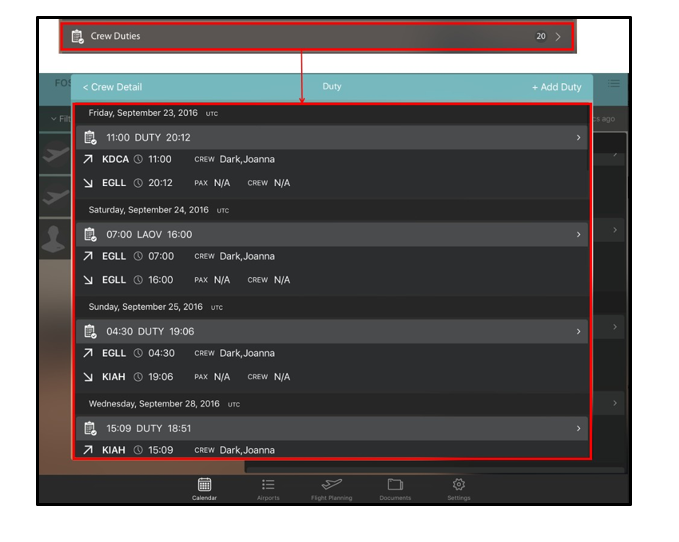Click the KDCA departure arrow icon
Viewport: 679px width, 542px height.
pyautogui.click(x=88, y=160)
